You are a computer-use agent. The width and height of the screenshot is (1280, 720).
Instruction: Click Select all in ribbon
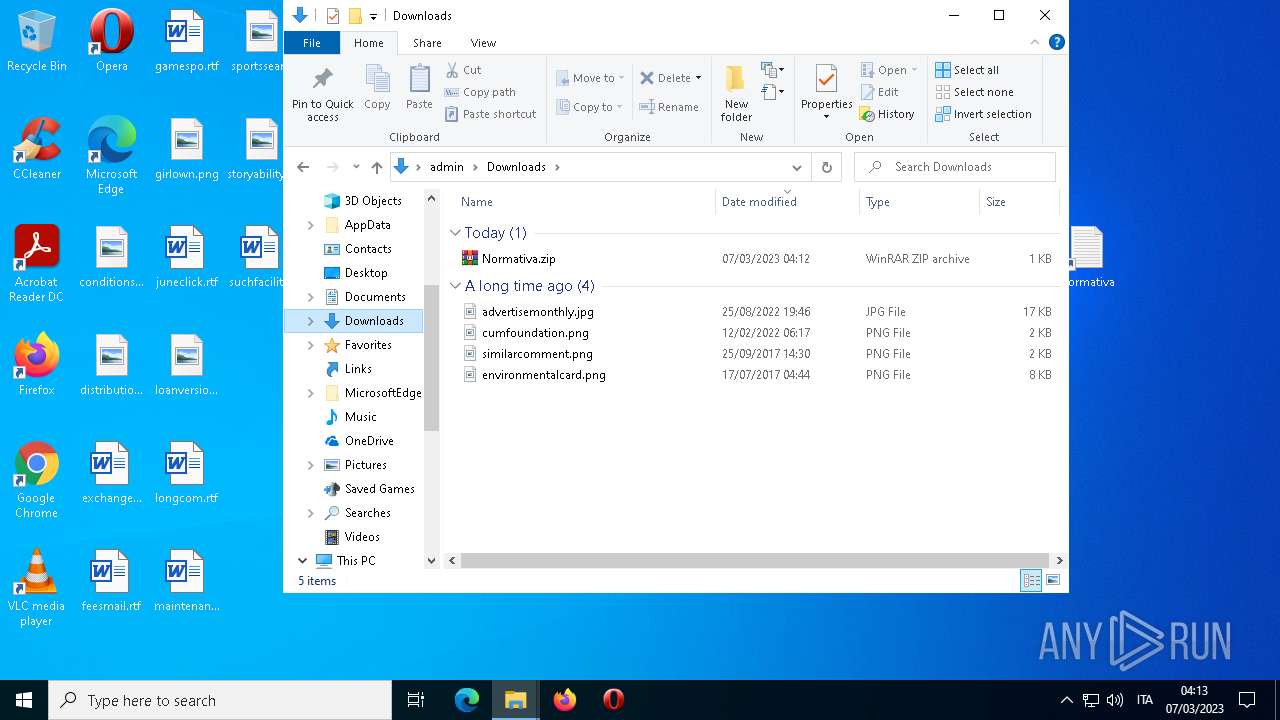[x=967, y=70]
